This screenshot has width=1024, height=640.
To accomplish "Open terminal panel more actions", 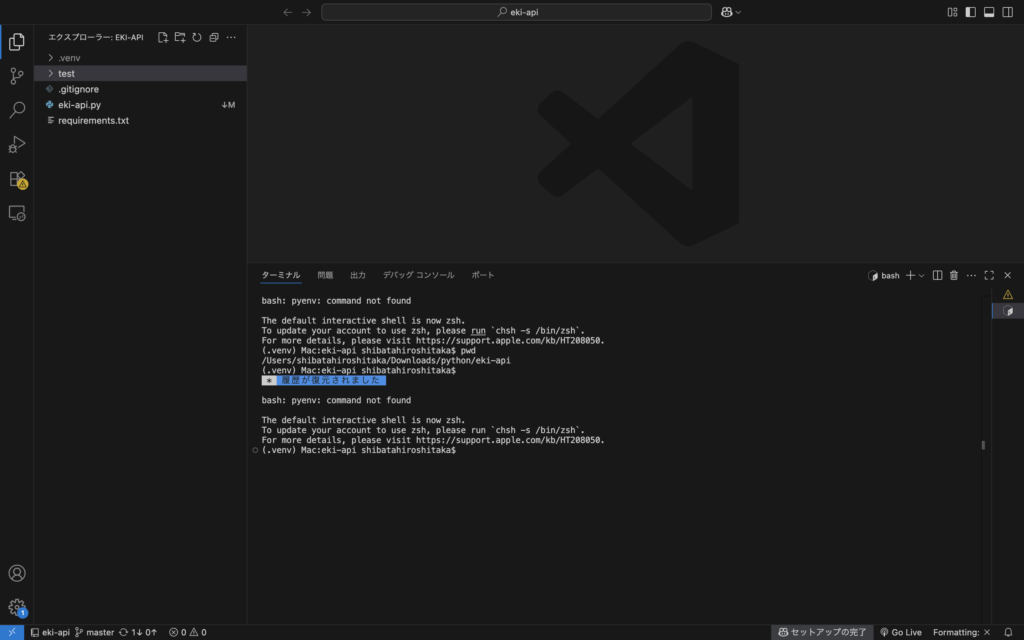I will click(x=971, y=276).
